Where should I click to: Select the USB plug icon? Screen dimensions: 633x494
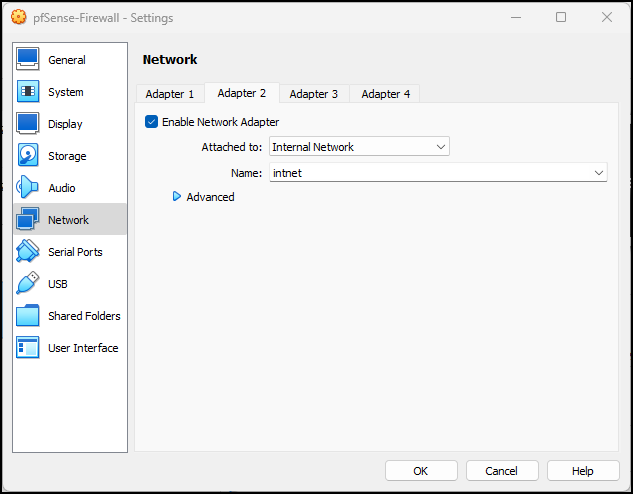pos(27,283)
